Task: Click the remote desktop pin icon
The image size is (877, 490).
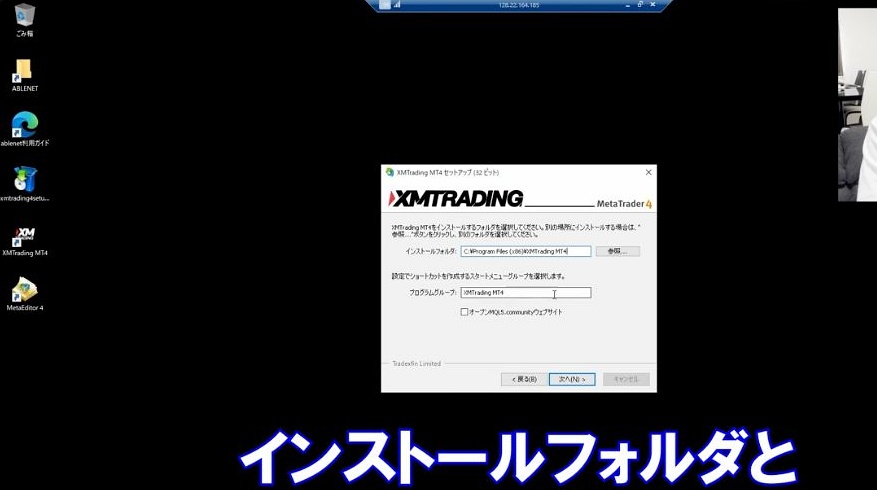Action: tap(384, 4)
